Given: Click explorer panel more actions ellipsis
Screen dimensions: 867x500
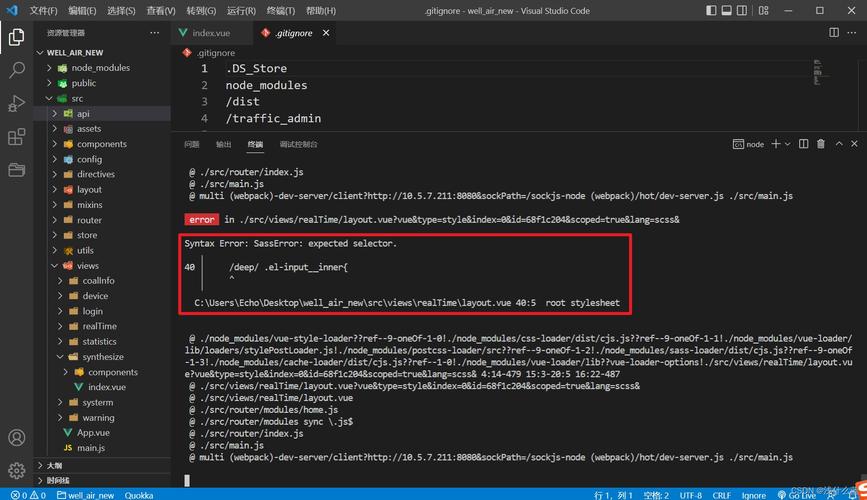Looking at the screenshot, I should [x=154, y=33].
